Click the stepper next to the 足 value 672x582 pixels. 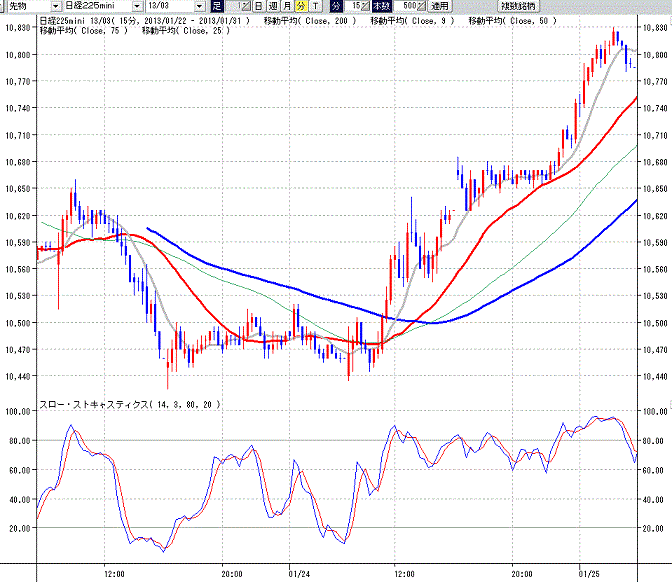coord(246,6)
